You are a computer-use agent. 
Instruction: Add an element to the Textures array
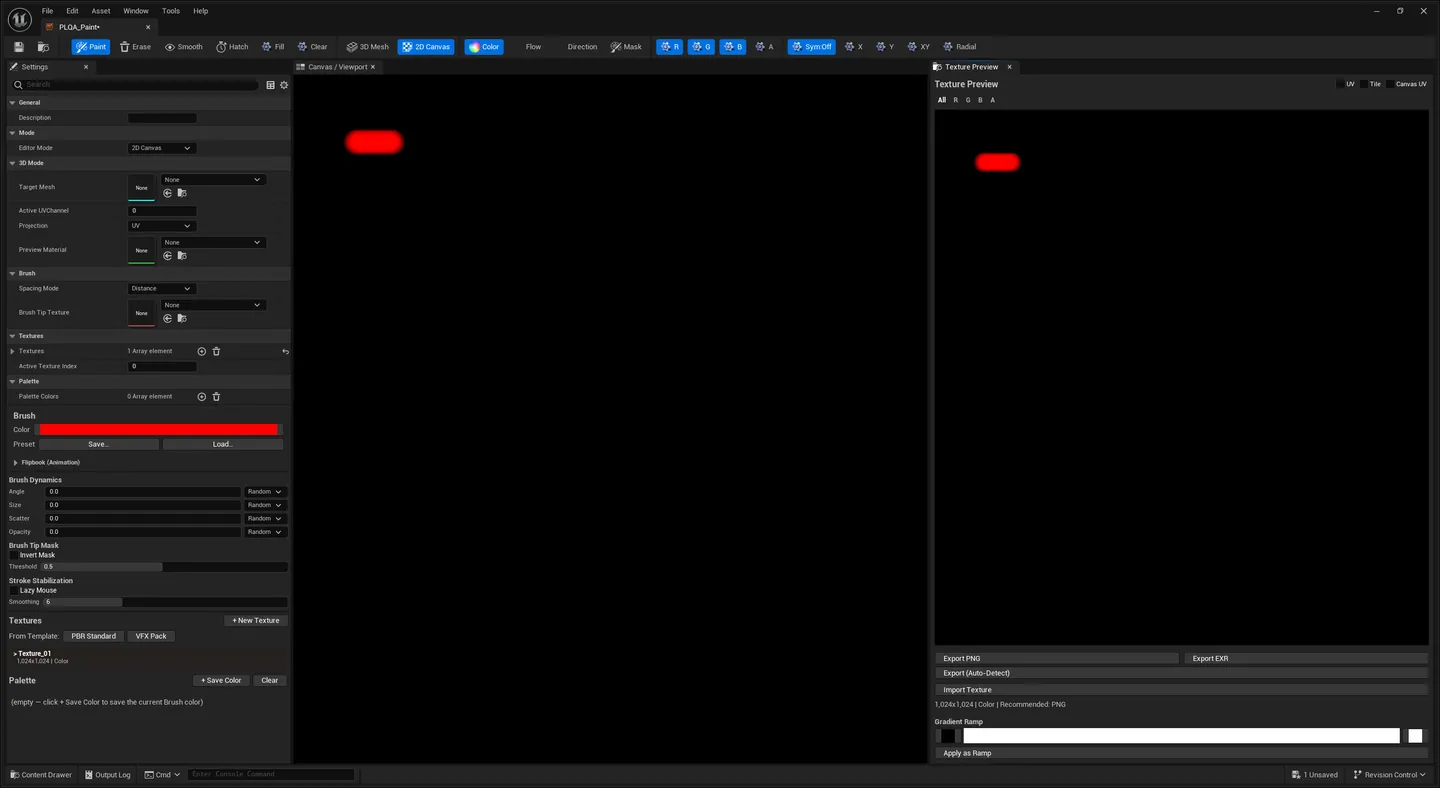[x=202, y=351]
